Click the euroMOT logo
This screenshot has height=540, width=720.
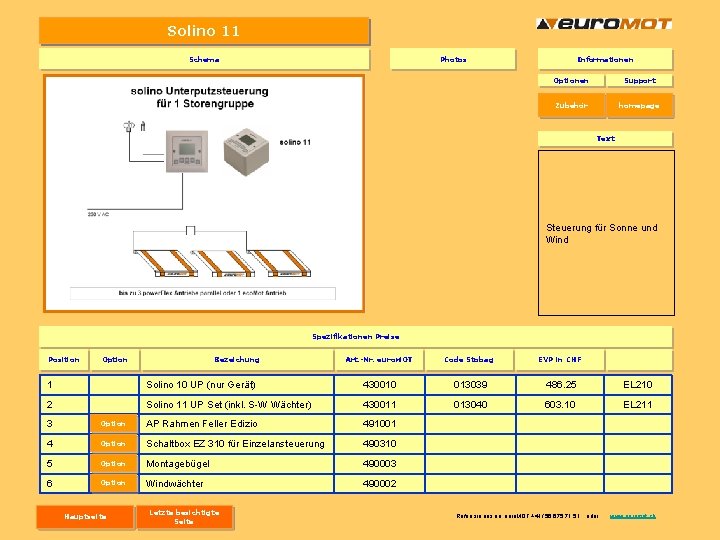click(604, 23)
